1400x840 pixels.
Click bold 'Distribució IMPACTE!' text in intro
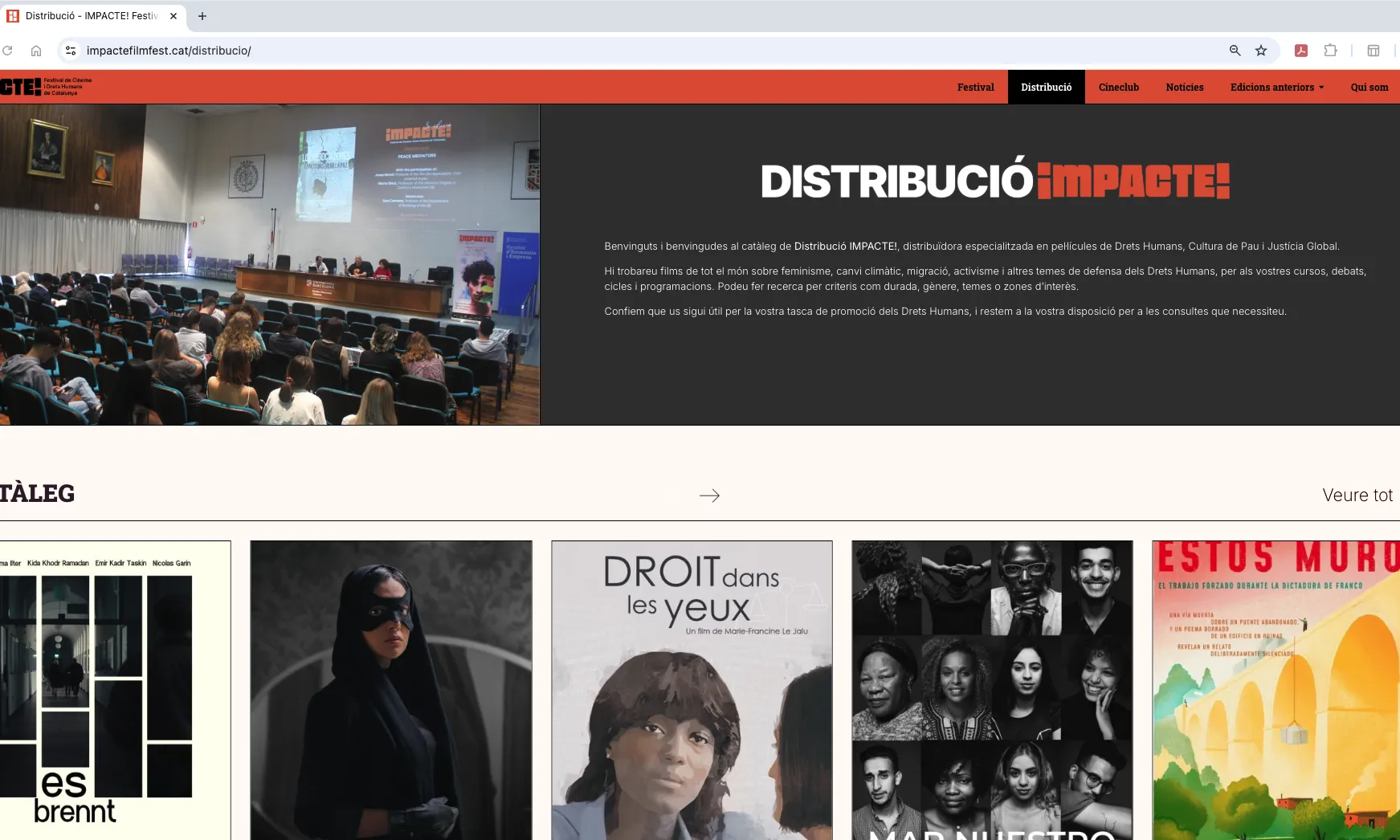tap(845, 247)
